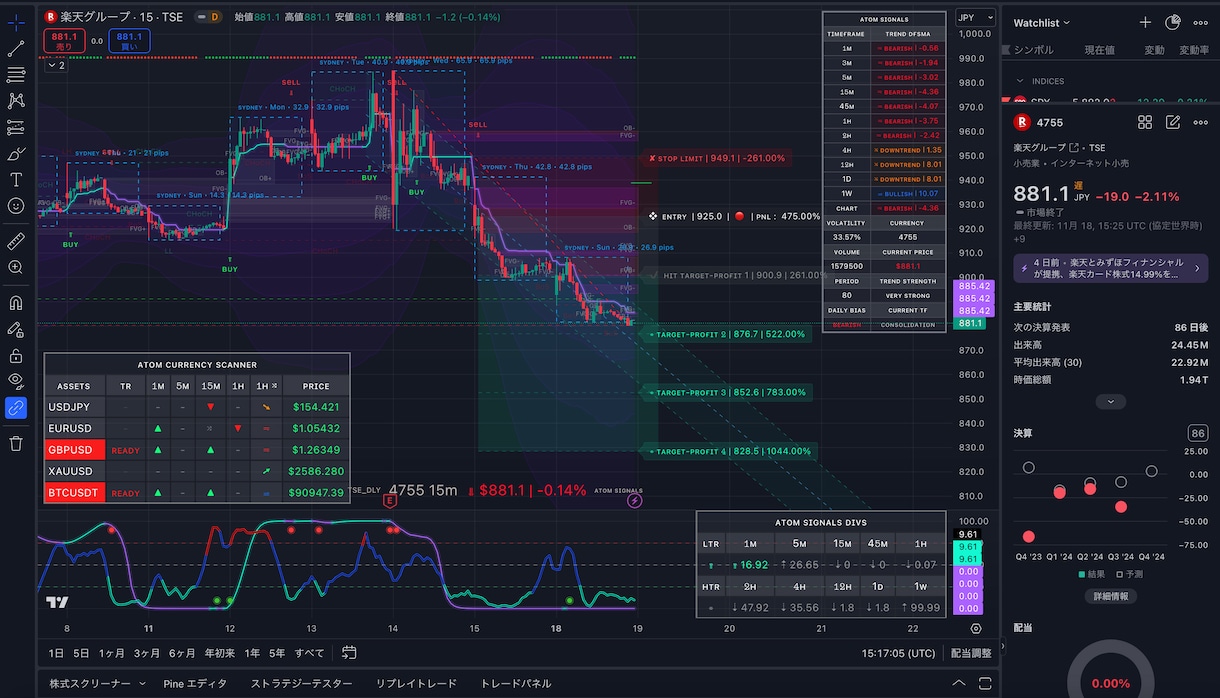Maximize the bottom panel
Screen dimensions: 1220x698
coord(987,683)
